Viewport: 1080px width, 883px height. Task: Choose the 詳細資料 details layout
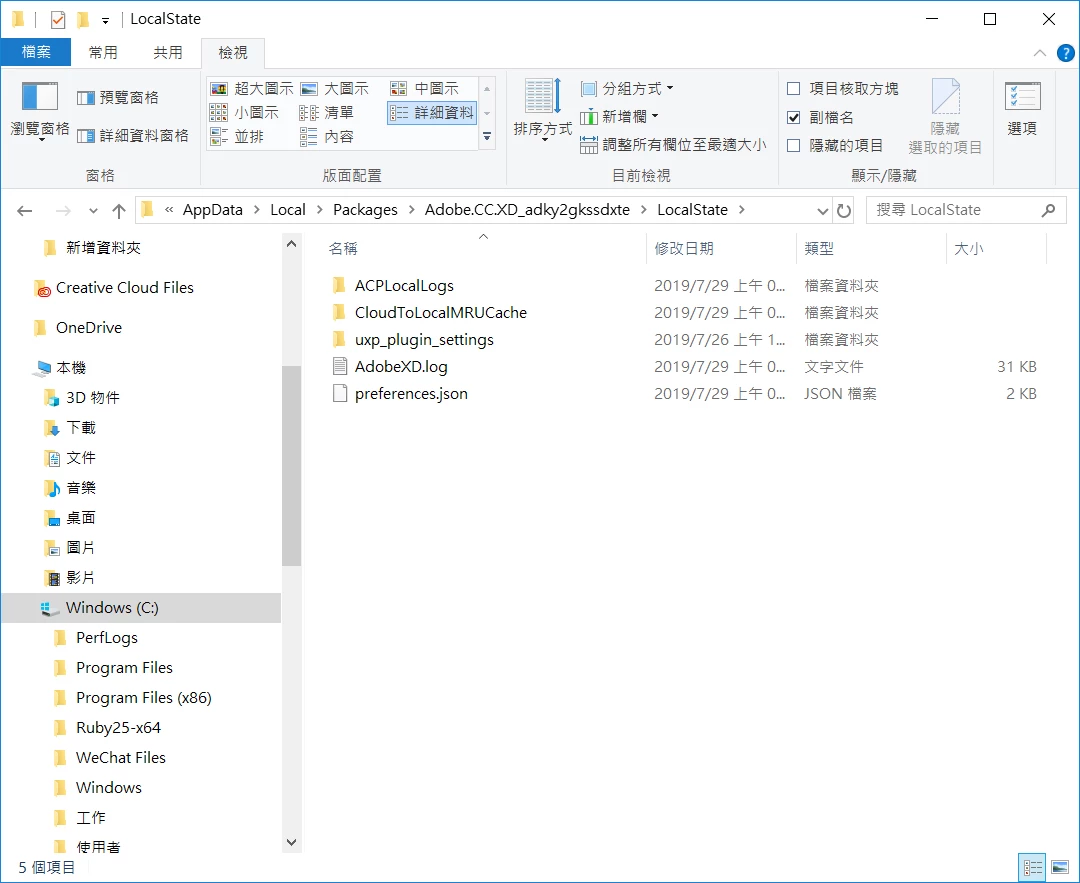(x=432, y=112)
